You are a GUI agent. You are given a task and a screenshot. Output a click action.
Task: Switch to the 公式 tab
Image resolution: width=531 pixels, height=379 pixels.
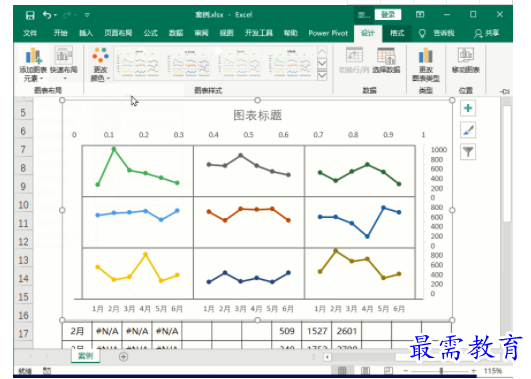[x=150, y=33]
